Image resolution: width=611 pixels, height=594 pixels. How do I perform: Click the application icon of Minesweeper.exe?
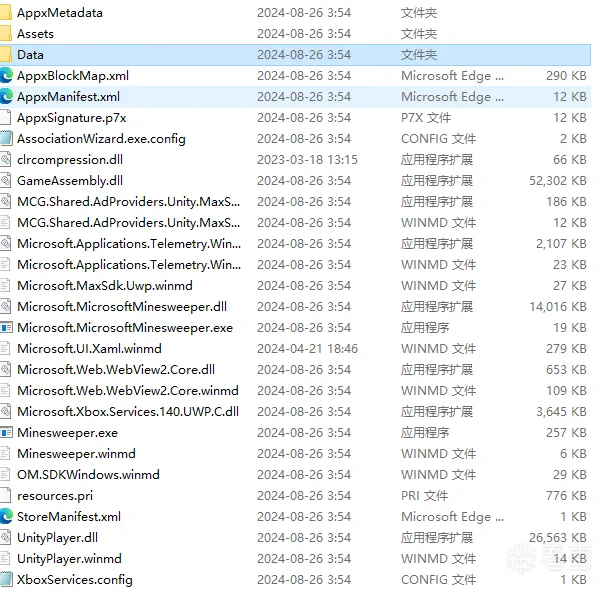click(x=6, y=433)
